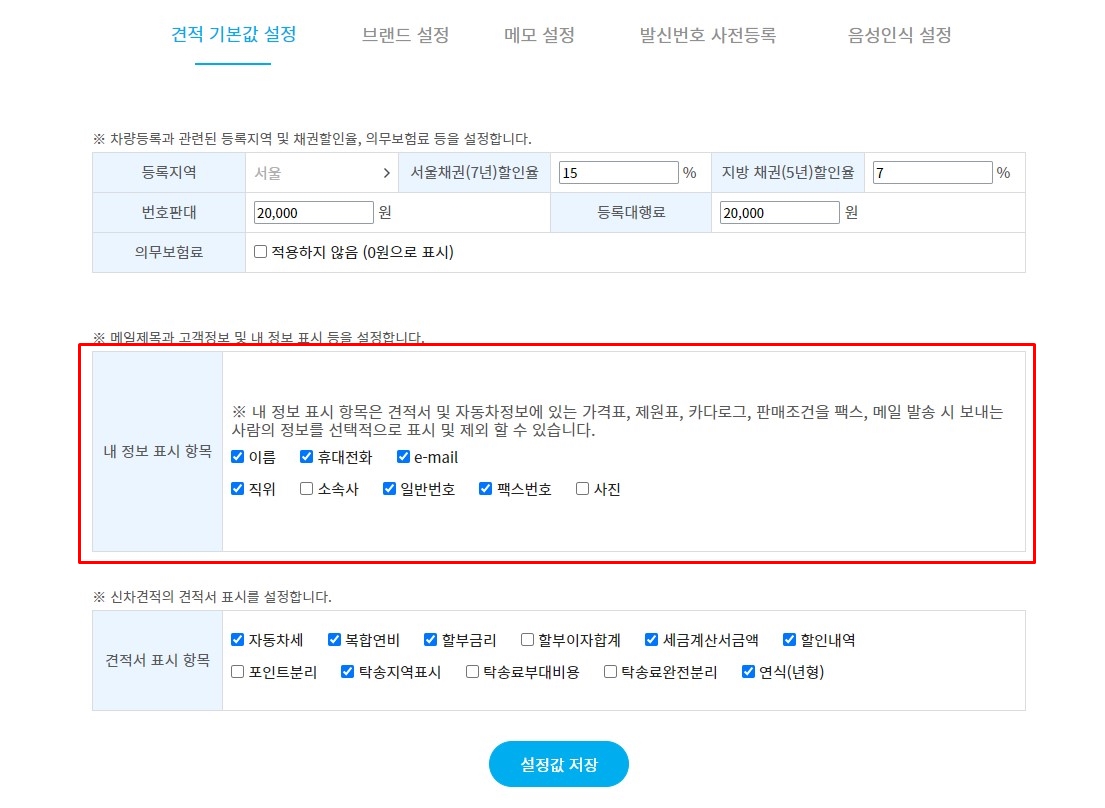Check the 할부이자합계 checkbox
The image size is (1105, 808).
527,639
